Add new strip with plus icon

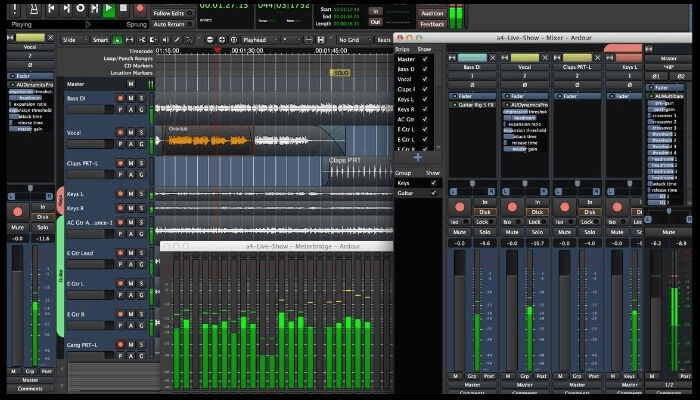tap(417, 157)
